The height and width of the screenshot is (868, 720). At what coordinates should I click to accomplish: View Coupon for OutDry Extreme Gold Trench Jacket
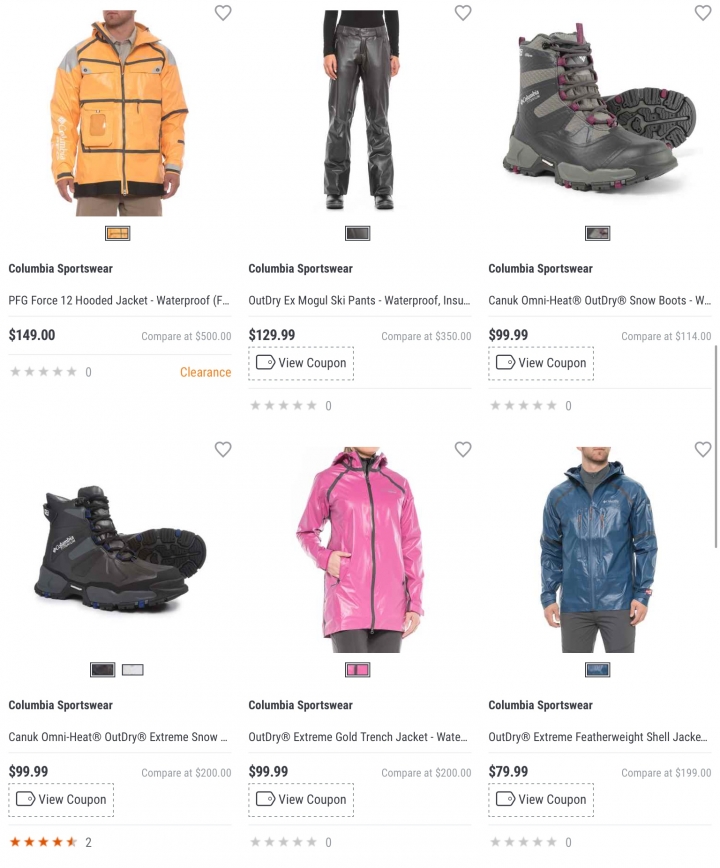click(301, 800)
